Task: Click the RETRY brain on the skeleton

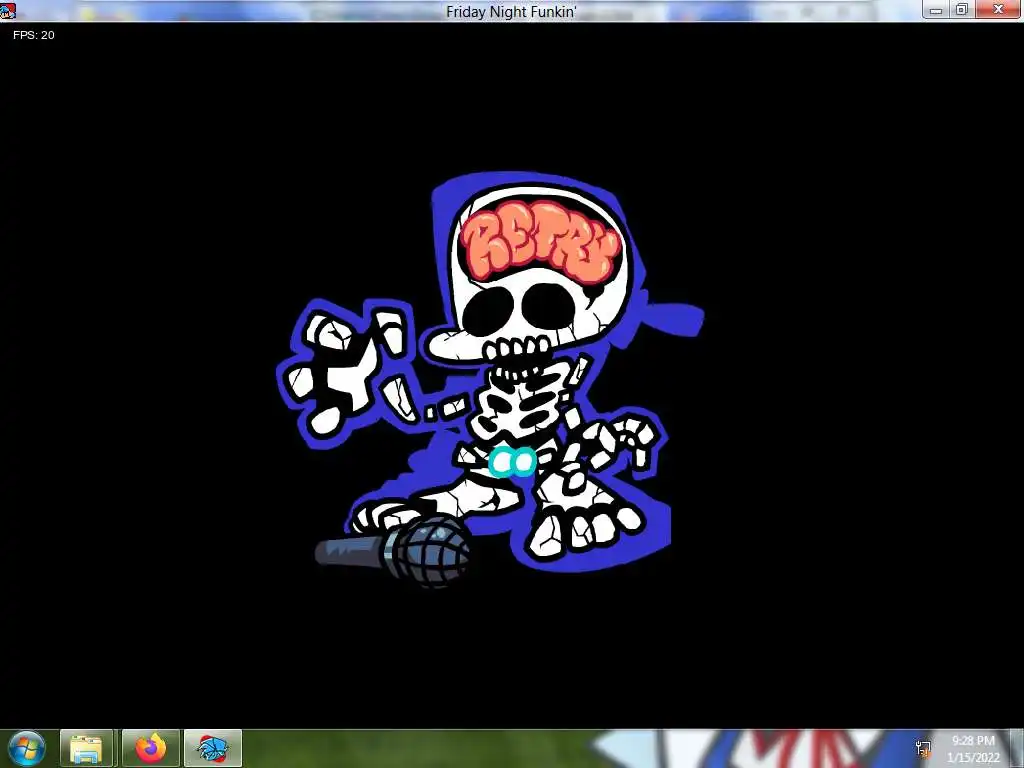Action: click(539, 240)
